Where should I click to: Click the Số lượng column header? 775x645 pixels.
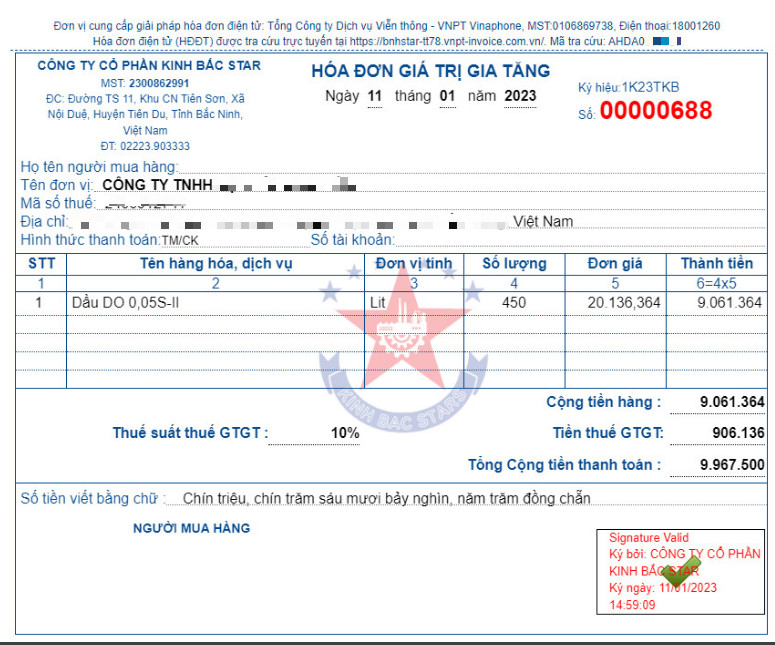point(515,263)
